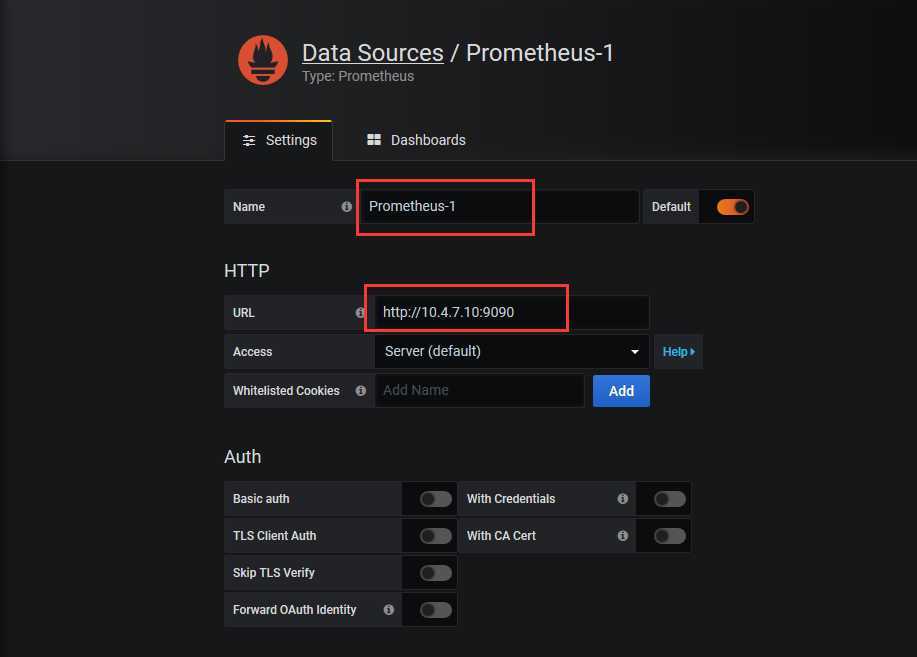The width and height of the screenshot is (917, 657).
Task: Click the info icon beside URL
Action: click(360, 312)
